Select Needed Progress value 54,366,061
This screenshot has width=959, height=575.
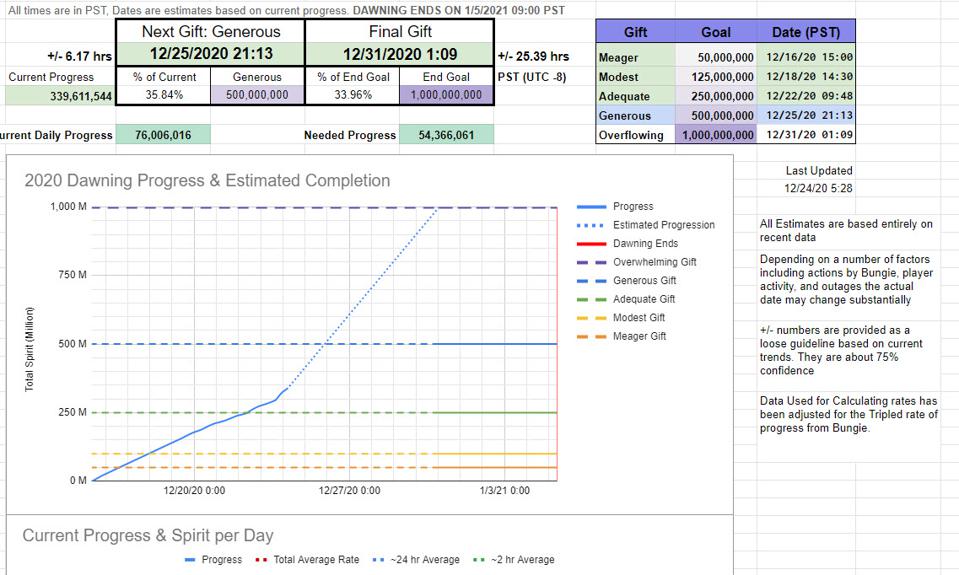coord(446,135)
